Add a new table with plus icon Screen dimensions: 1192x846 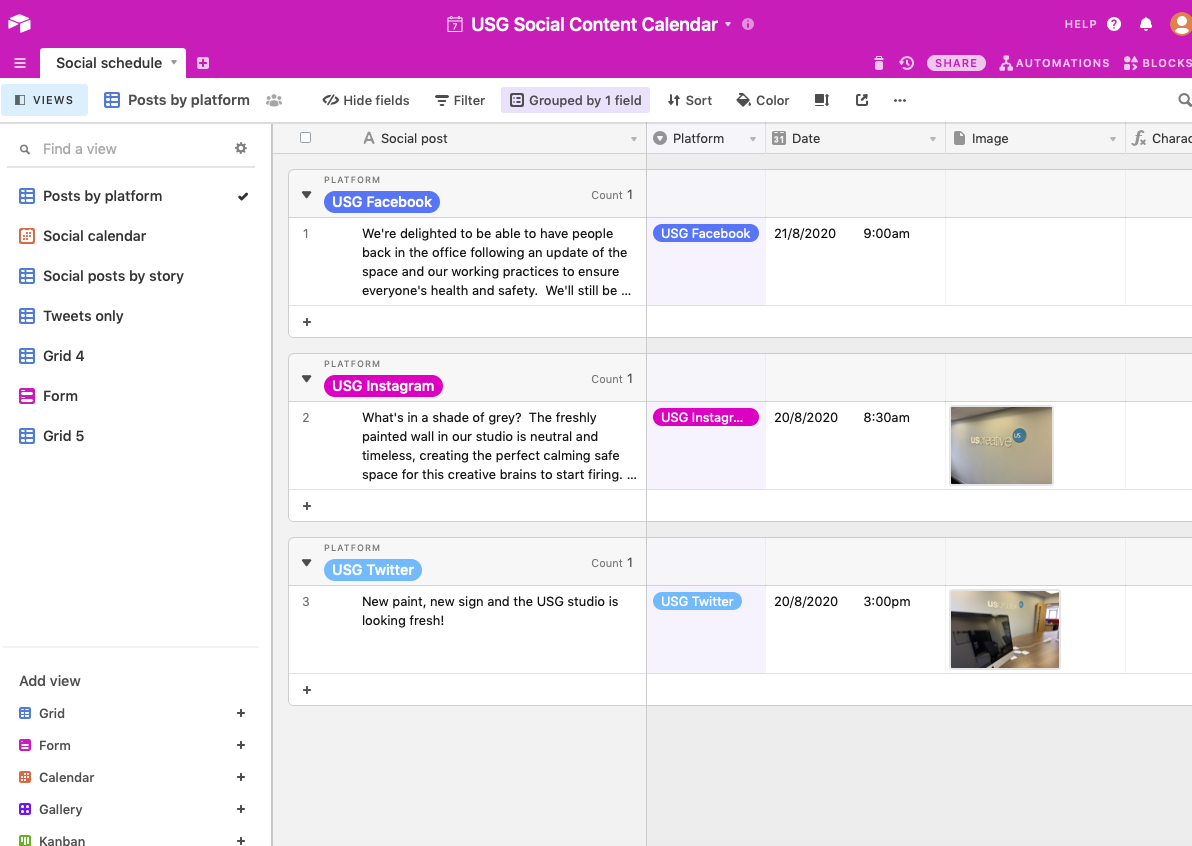pos(203,63)
